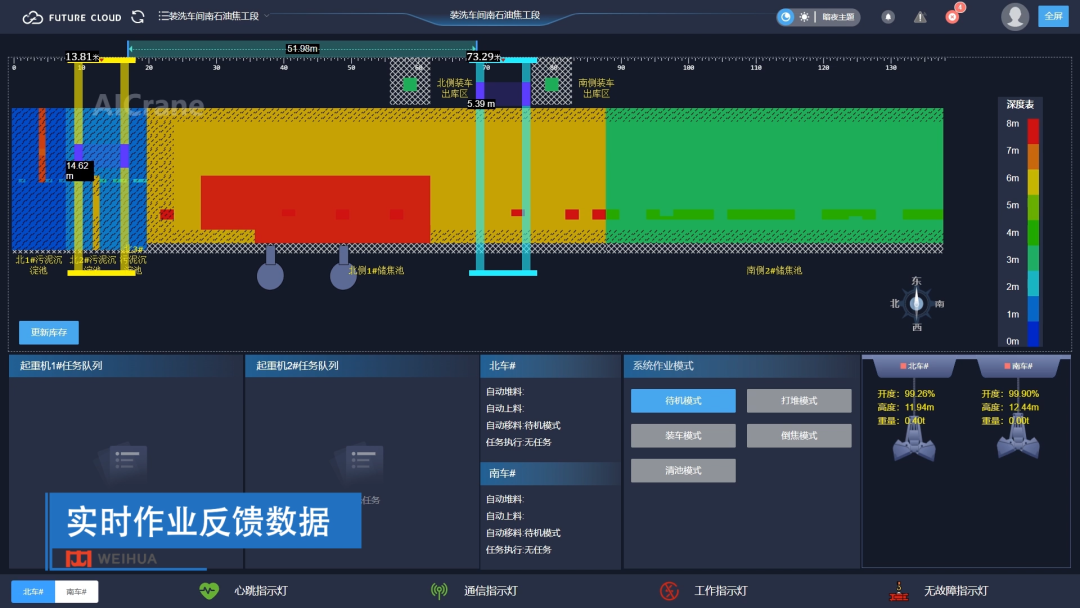The image size is (1080, 608).
Task: Open the warning triangle alerts icon
Action: [920, 17]
